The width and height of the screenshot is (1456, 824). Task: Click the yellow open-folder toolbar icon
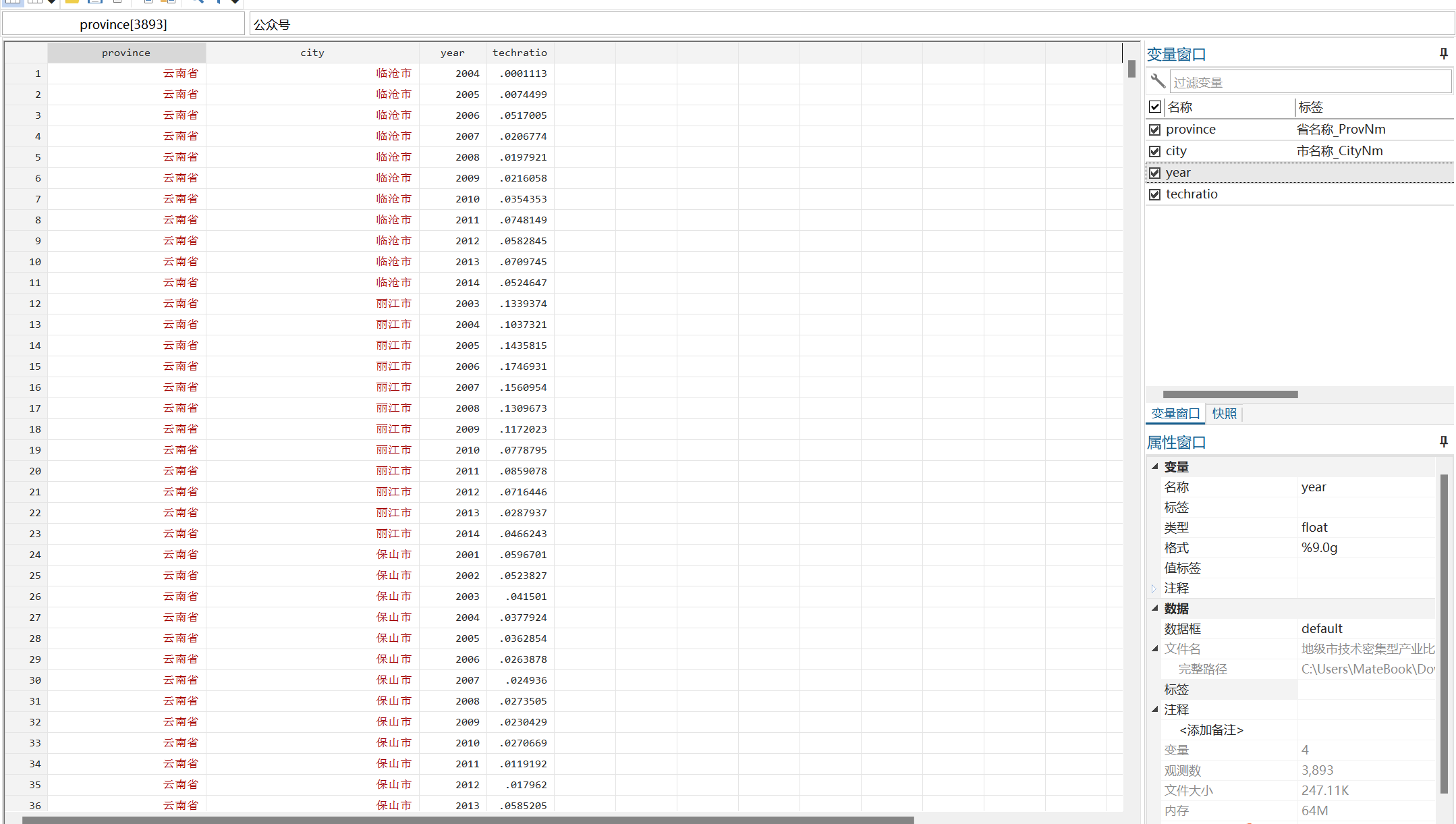[x=72, y=2]
